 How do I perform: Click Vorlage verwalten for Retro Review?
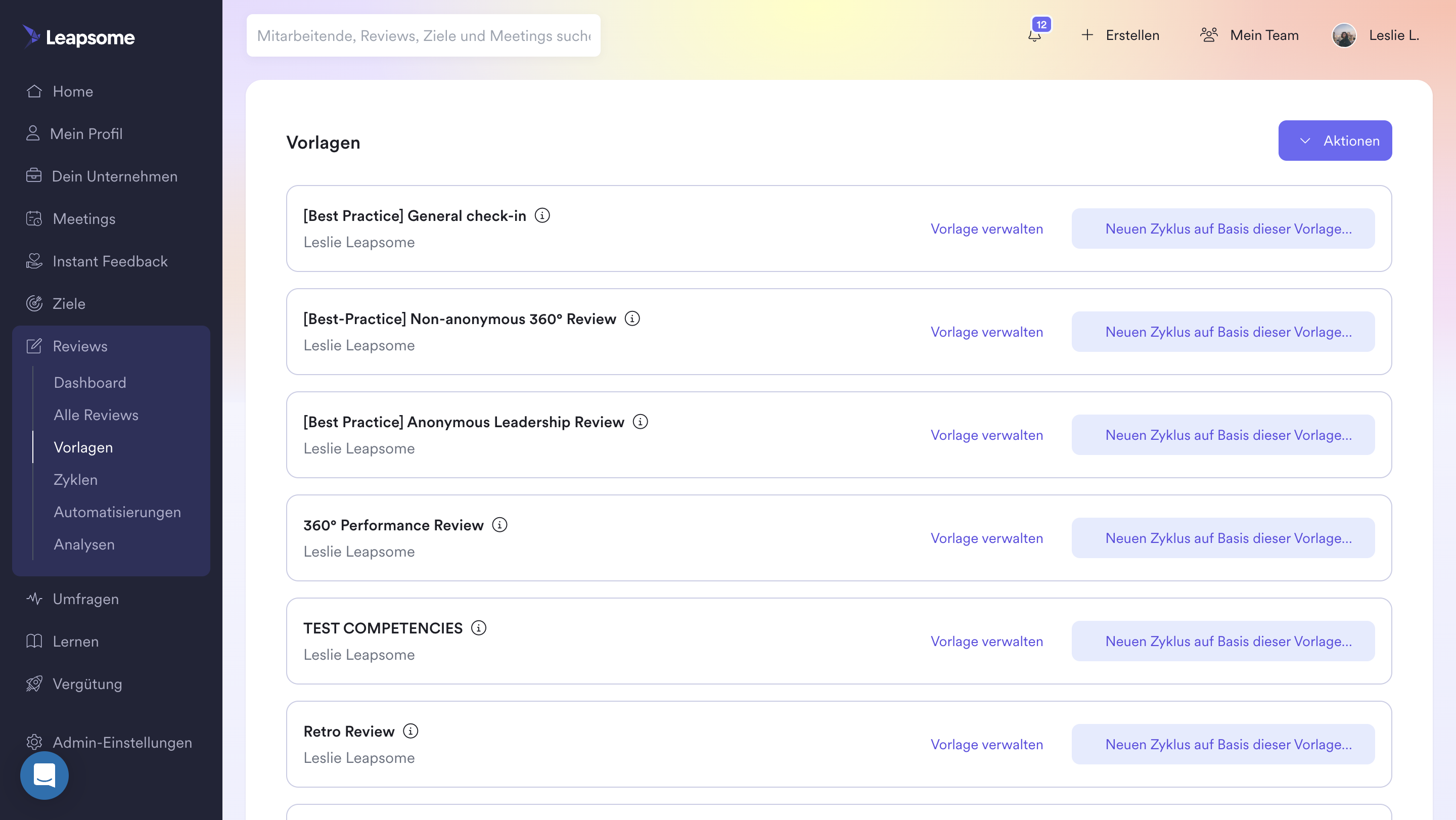point(987,744)
